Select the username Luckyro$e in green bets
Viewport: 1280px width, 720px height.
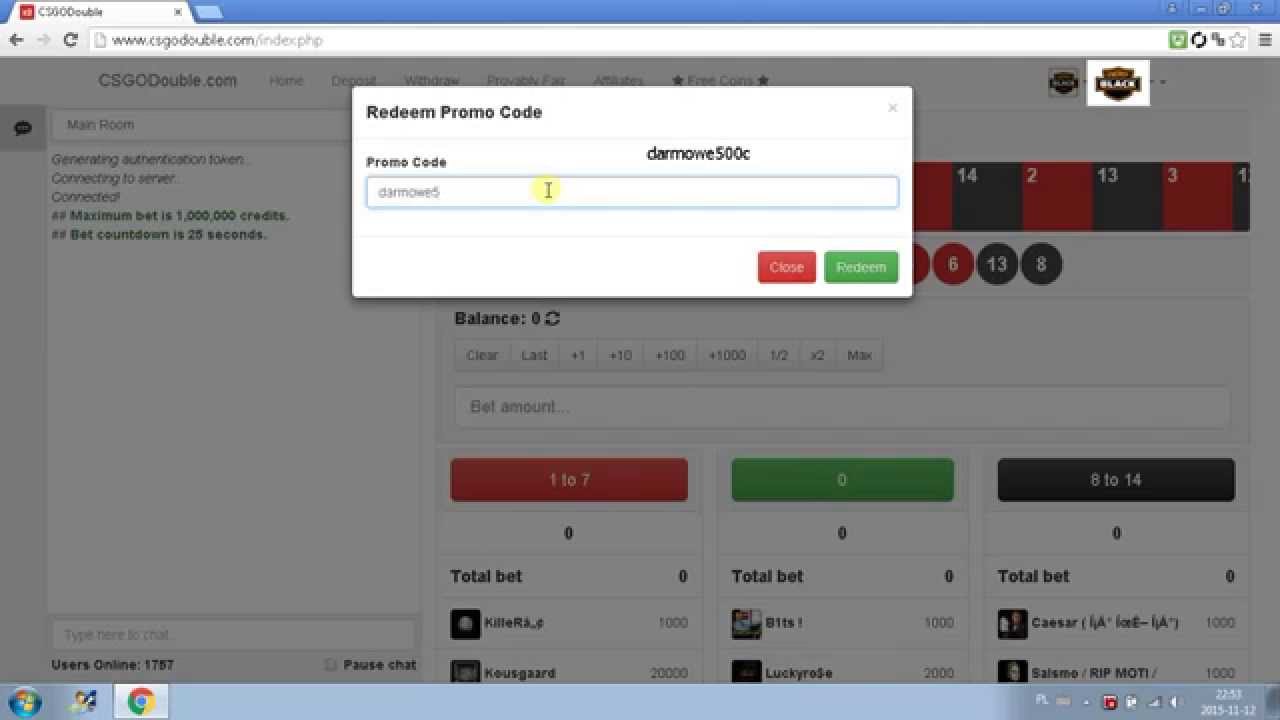800,673
